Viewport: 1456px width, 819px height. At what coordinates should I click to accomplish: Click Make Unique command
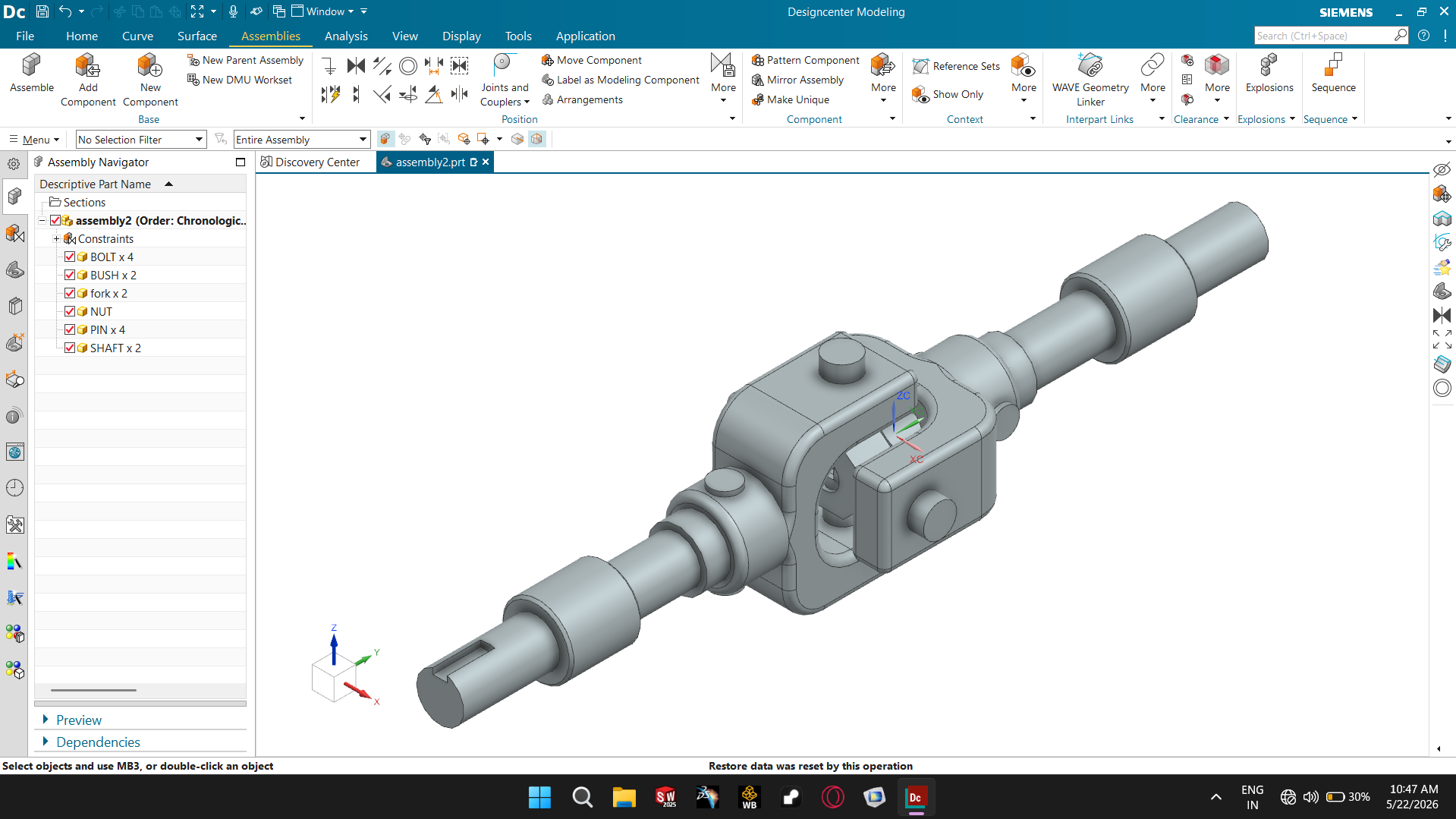[790, 99]
